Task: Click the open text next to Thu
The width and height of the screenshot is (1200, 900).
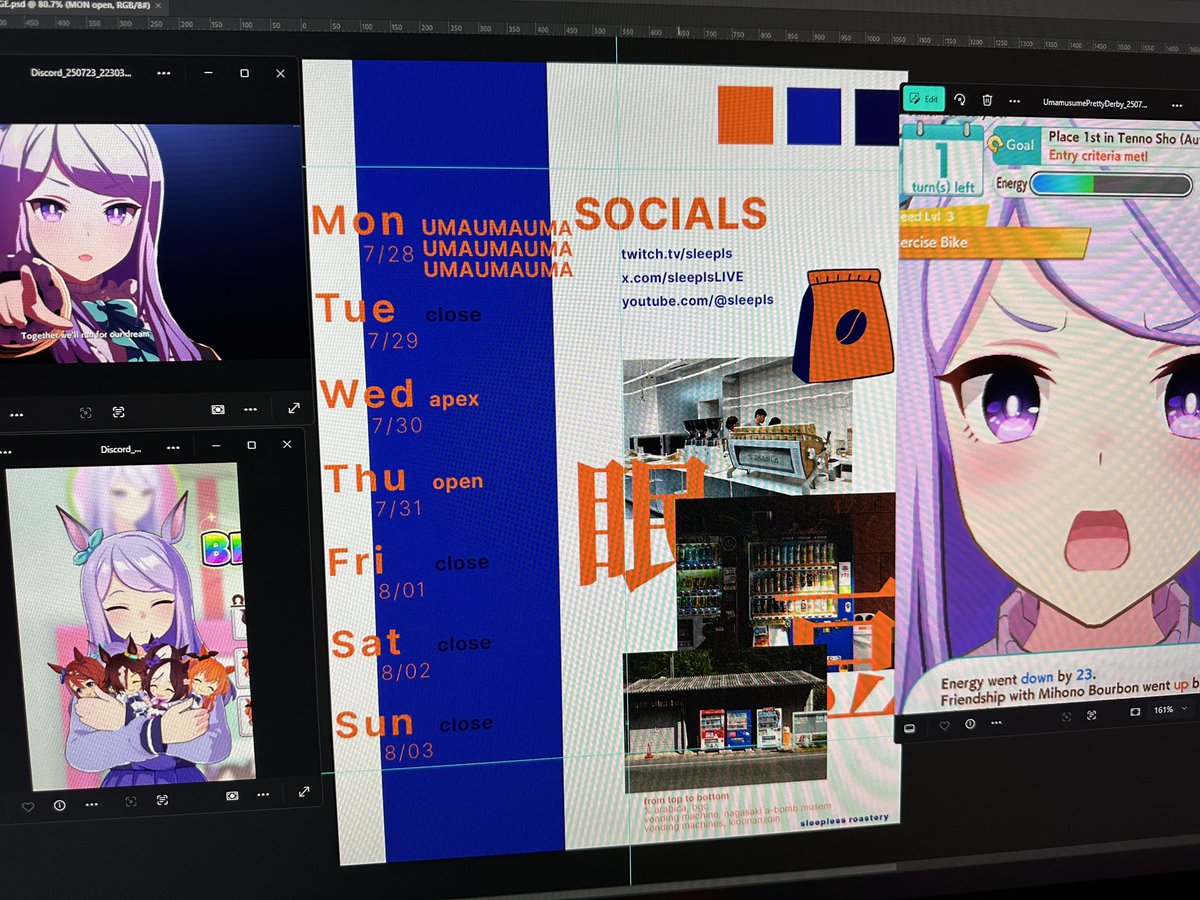Action: (x=458, y=482)
